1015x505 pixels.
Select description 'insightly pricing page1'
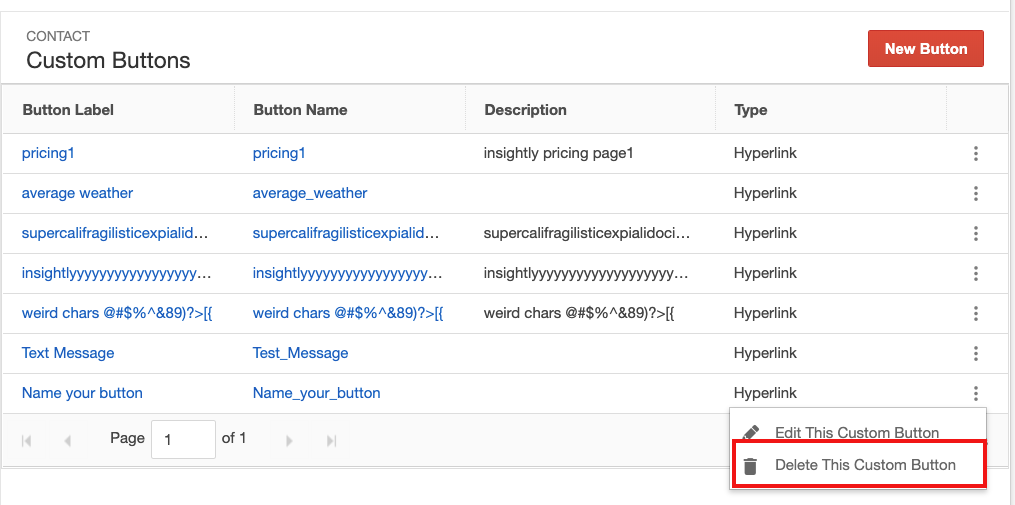559,153
